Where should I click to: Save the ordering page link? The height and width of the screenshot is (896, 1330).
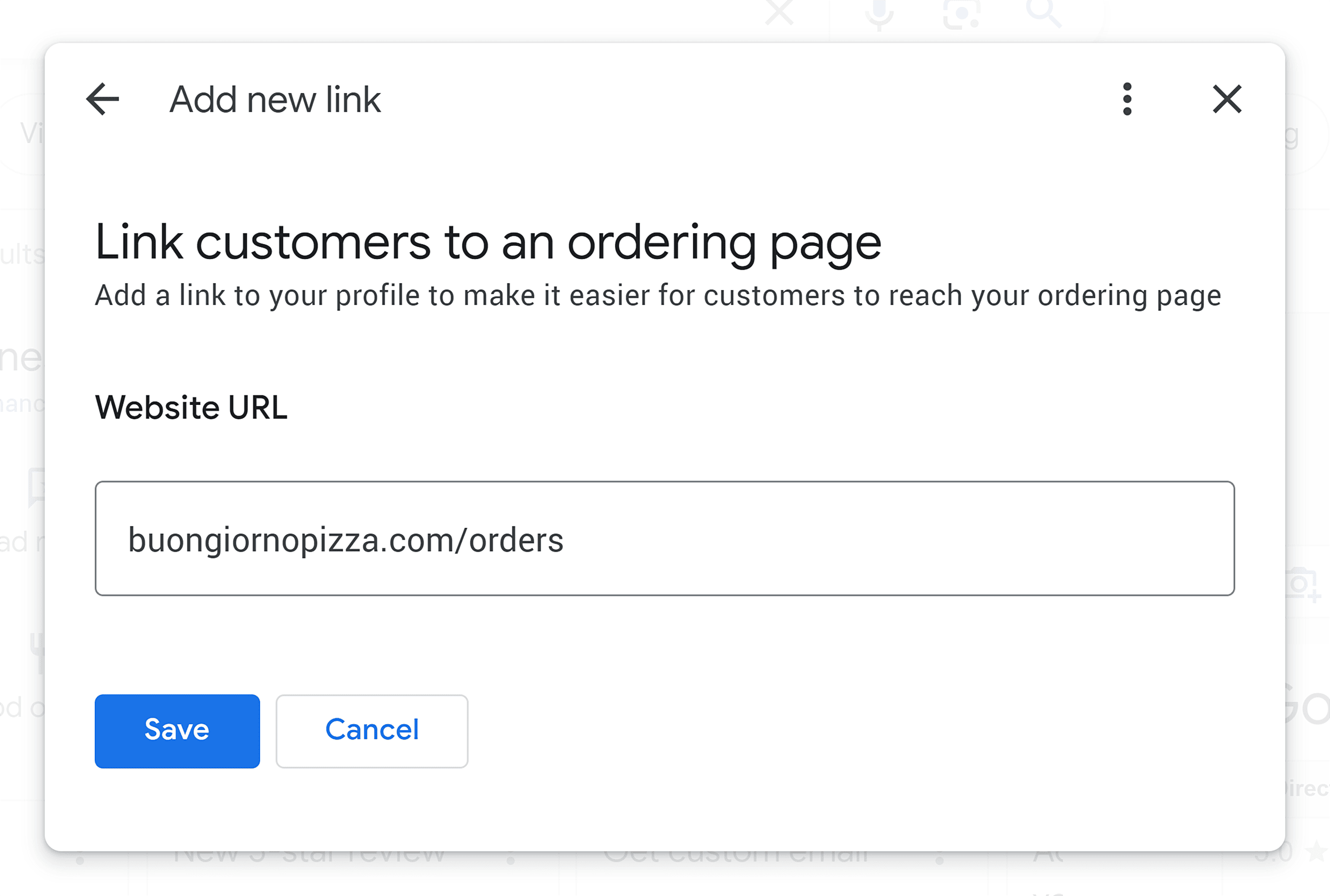point(177,731)
